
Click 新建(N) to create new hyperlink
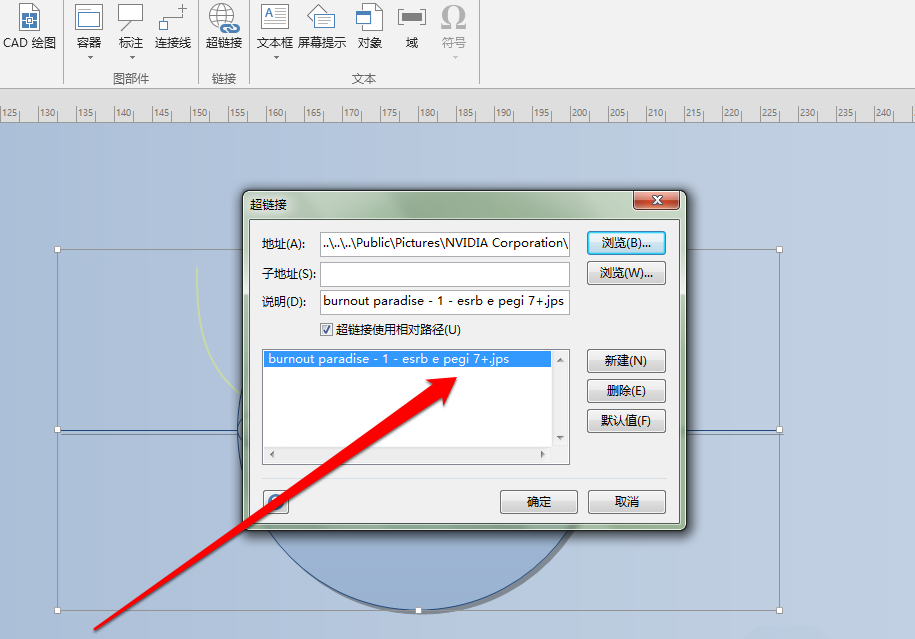626,361
